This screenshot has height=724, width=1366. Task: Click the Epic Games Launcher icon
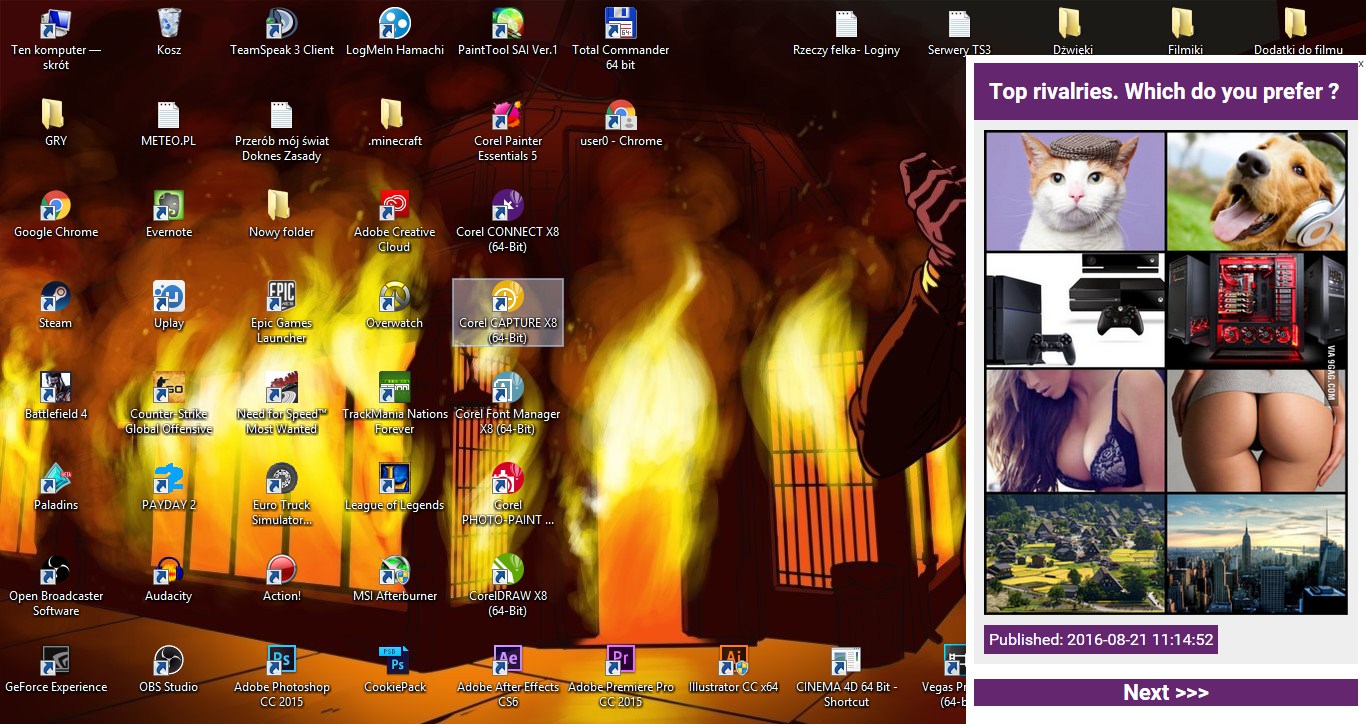(x=282, y=298)
